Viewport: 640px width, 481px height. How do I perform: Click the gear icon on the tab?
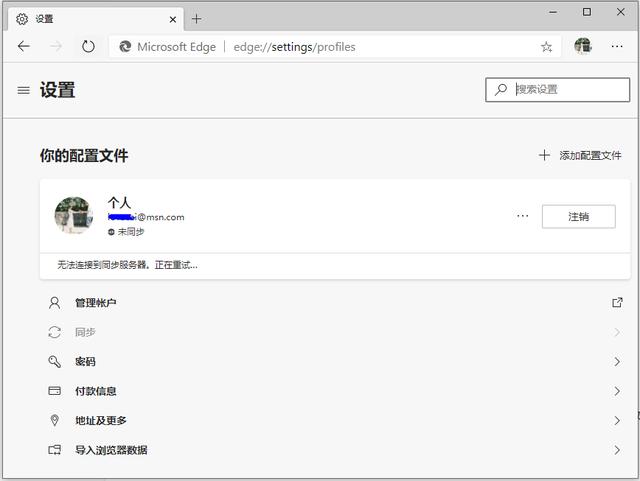pos(22,19)
